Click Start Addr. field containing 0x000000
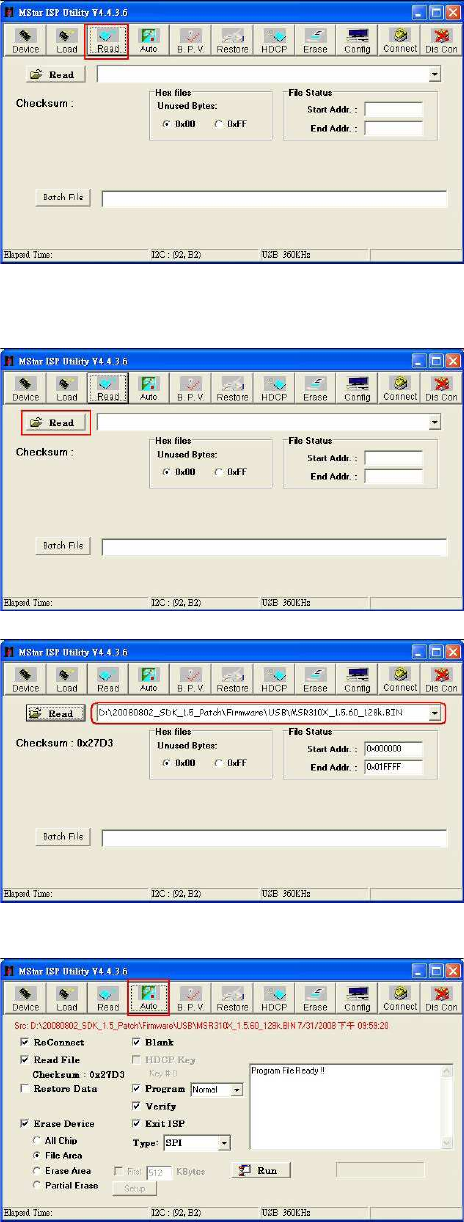The width and height of the screenshot is (464, 1222). (394, 748)
